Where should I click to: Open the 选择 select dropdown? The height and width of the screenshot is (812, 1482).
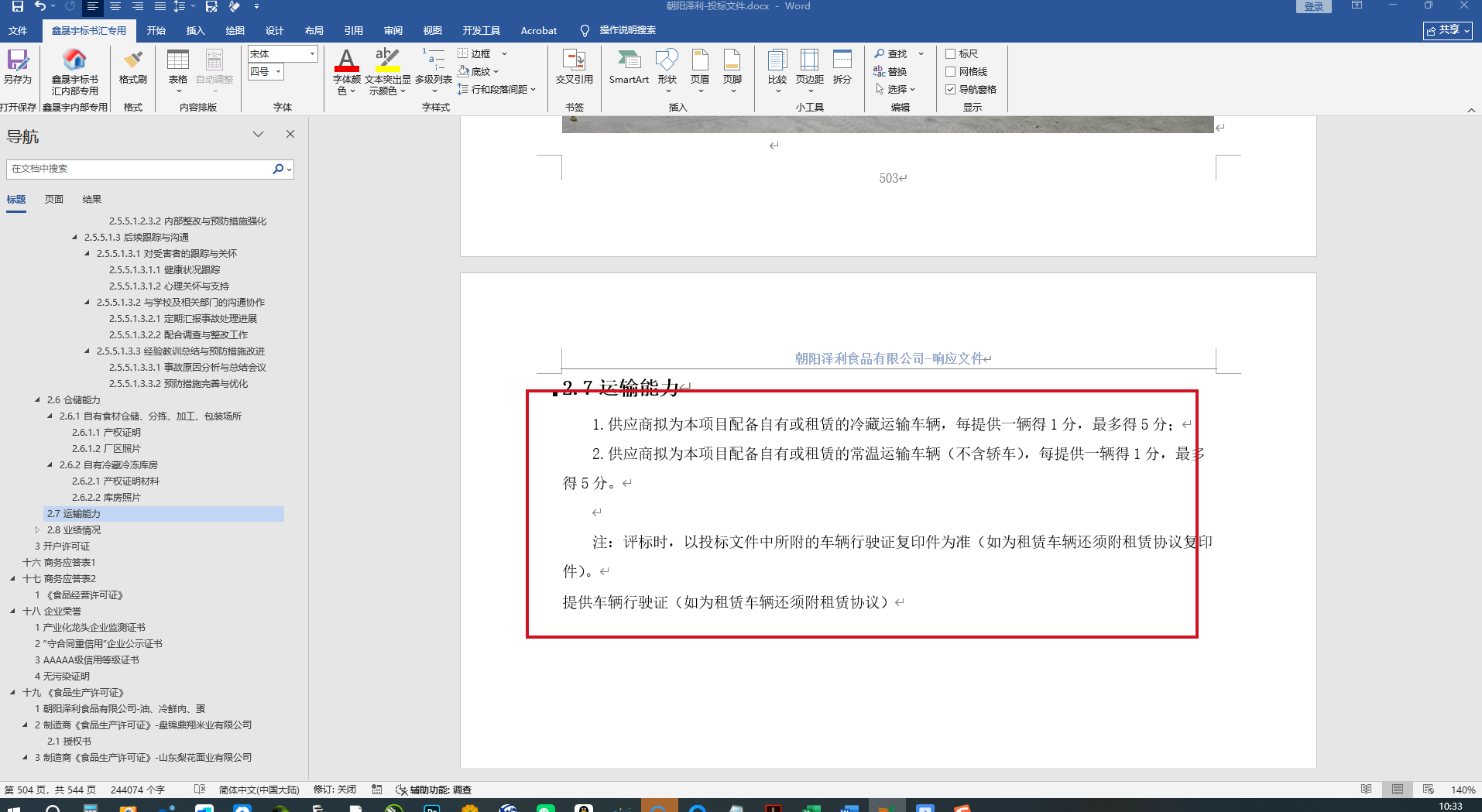point(896,89)
